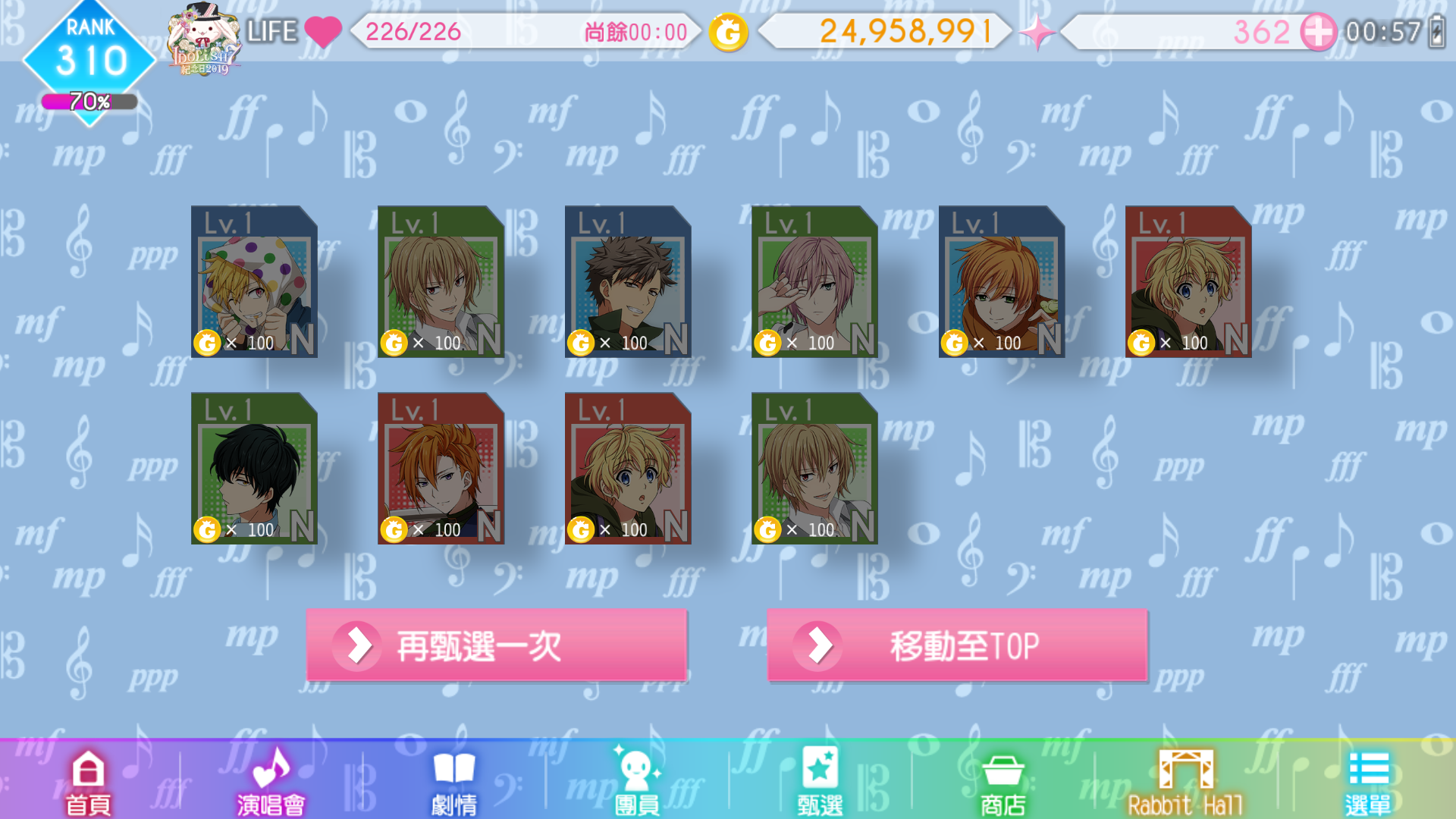Tap the pink LIFE heart icon
This screenshot has width=1456, height=819.
tap(323, 32)
